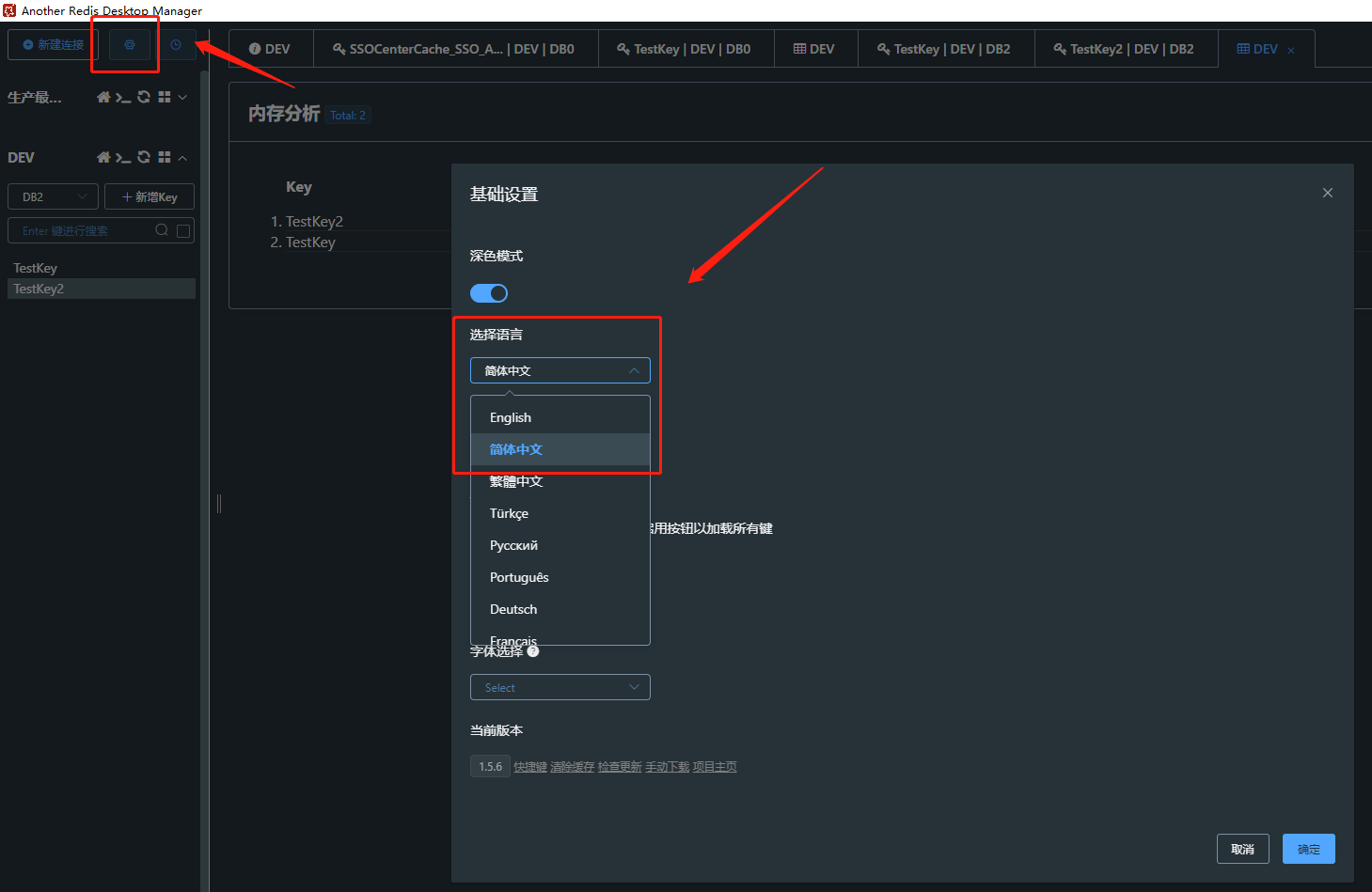Viewport: 1372px width, 892px height.
Task: Close the 基础设置 settings dialog
Action: click(x=1328, y=193)
